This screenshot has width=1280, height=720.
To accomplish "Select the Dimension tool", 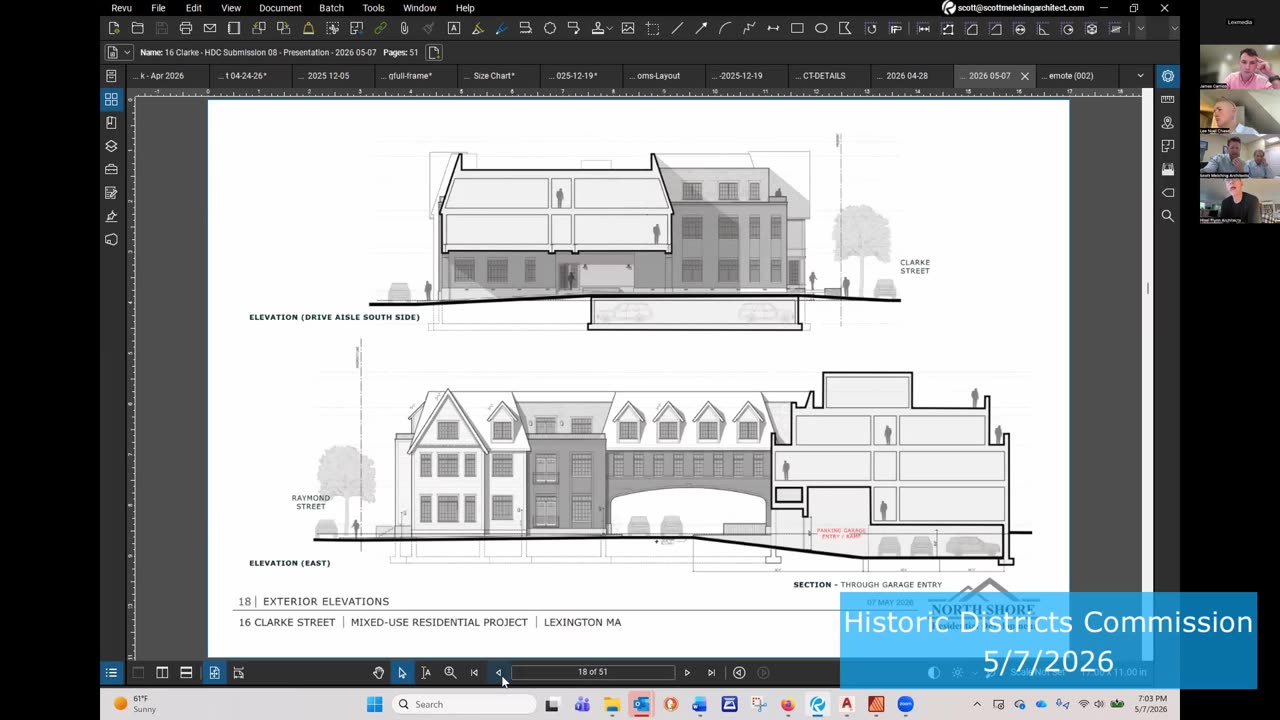I will [x=773, y=28].
